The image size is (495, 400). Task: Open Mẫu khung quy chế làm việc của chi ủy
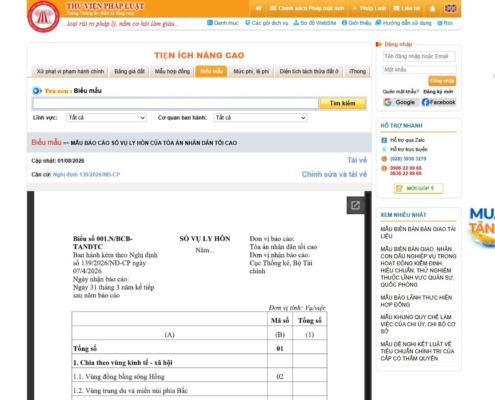tap(418, 324)
